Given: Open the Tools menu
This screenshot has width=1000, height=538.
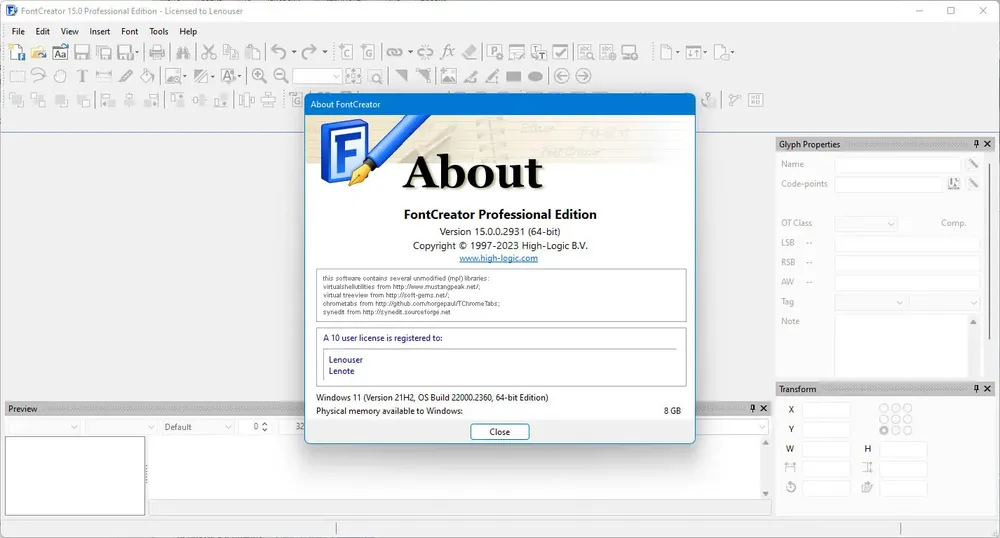Looking at the screenshot, I should (x=159, y=31).
